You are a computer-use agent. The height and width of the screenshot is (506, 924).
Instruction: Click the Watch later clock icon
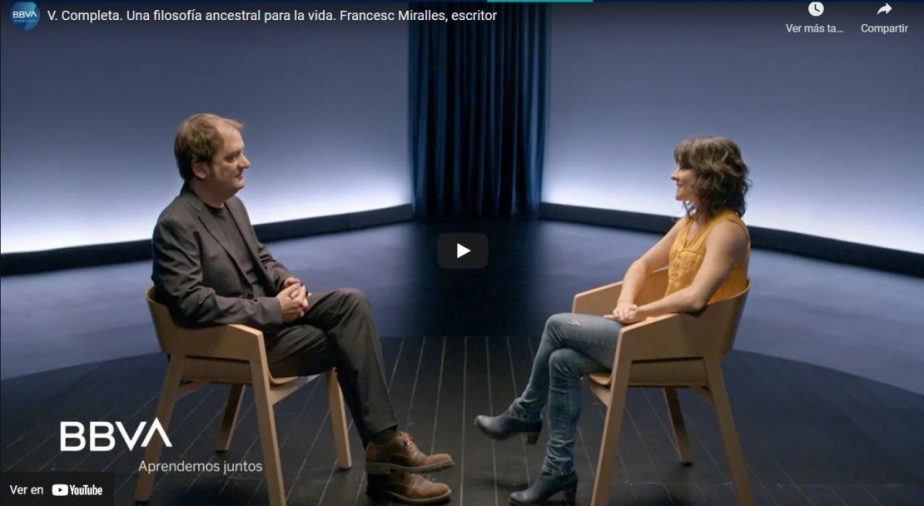(816, 9)
